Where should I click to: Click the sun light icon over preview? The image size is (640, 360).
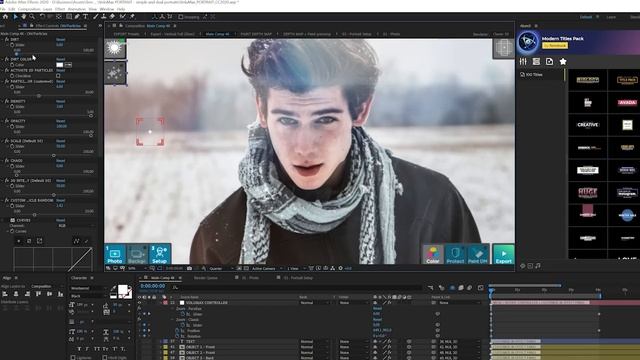(115, 49)
